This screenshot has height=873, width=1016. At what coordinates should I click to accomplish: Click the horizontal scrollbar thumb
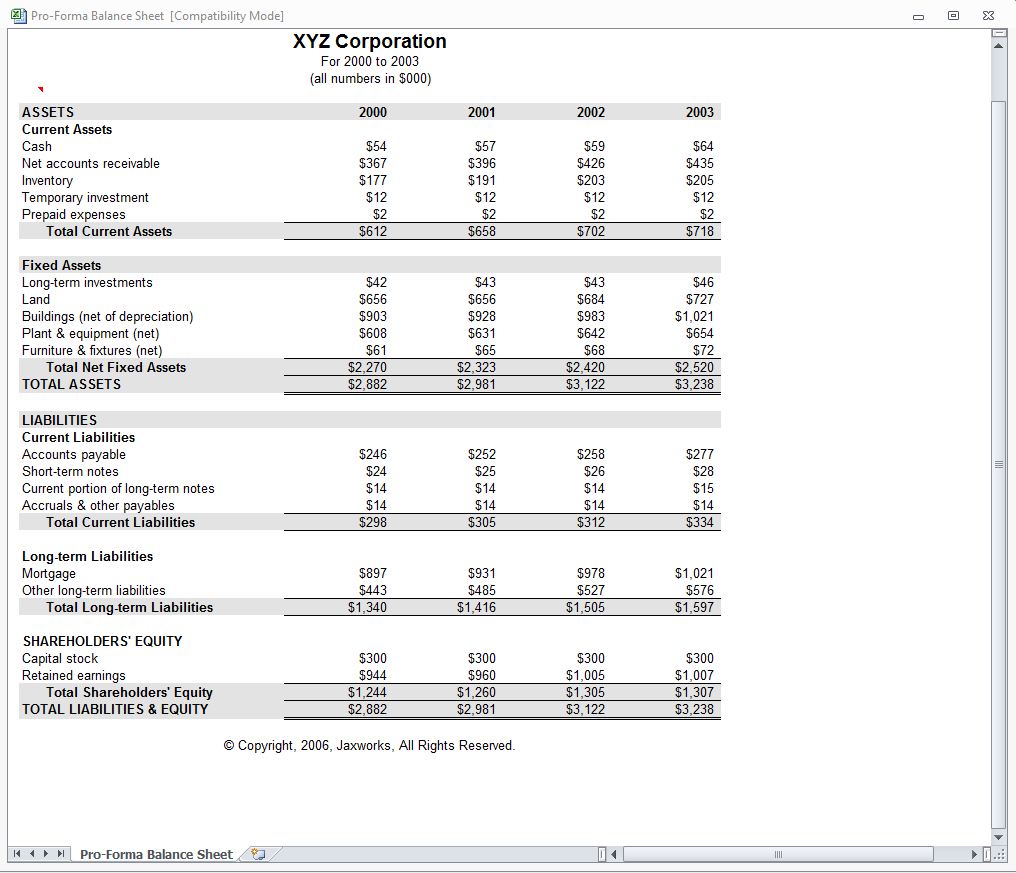tap(780, 855)
